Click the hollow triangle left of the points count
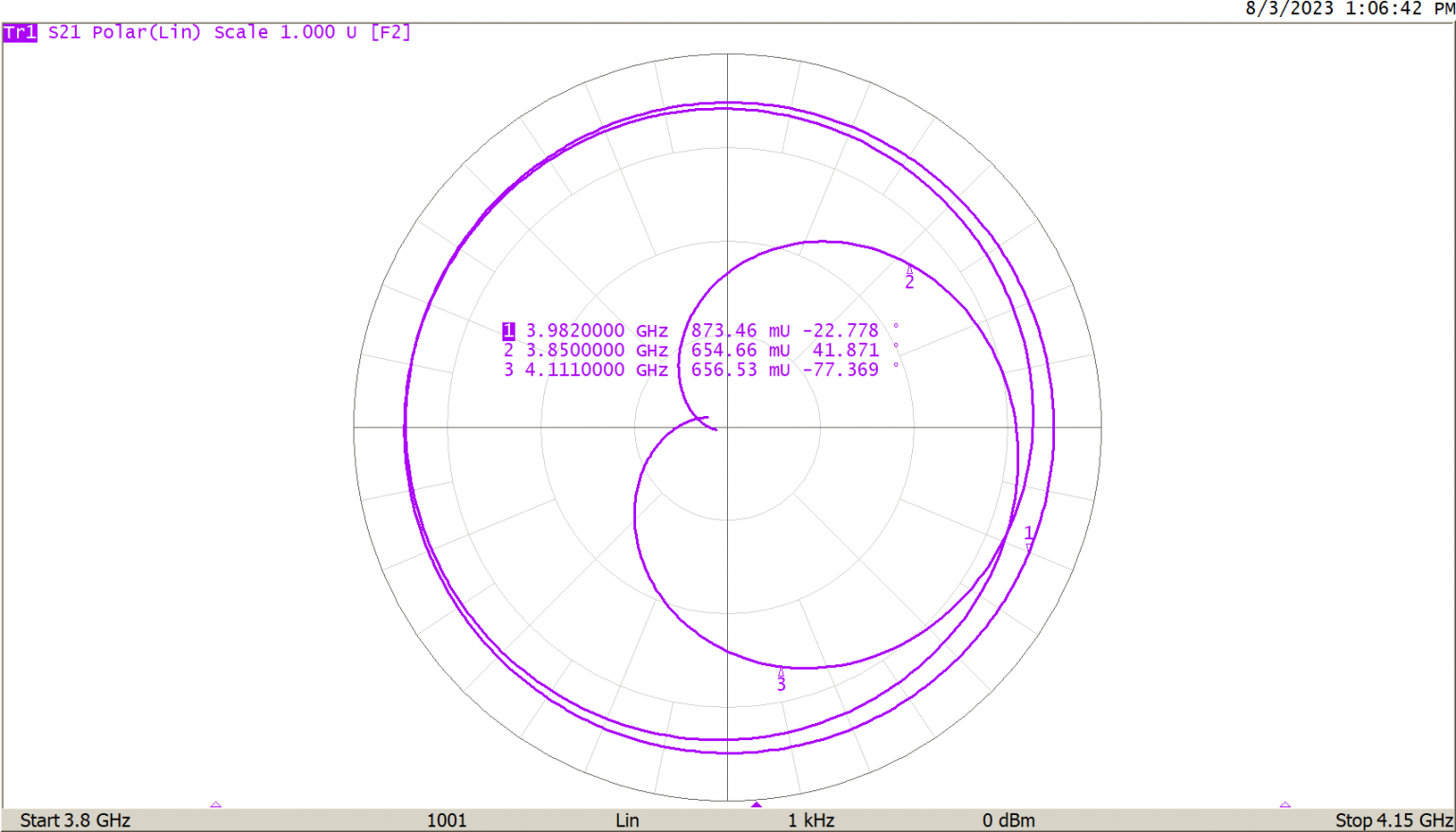Viewport: 1456px width, 832px height. [216, 805]
